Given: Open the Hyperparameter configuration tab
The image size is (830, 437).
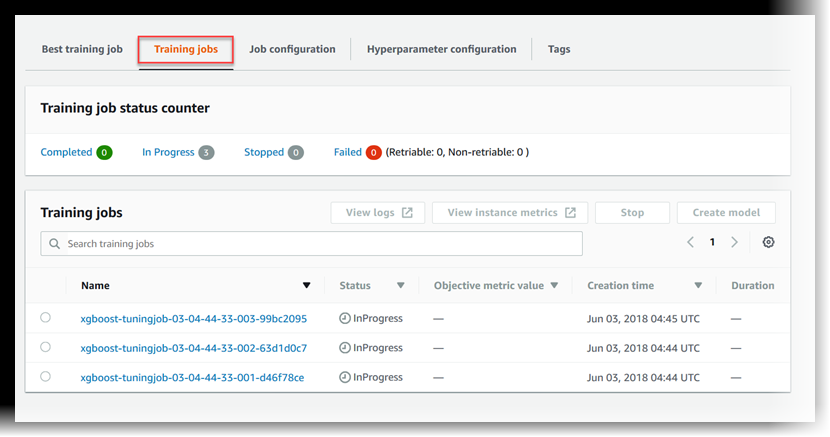Looking at the screenshot, I should point(441,49).
